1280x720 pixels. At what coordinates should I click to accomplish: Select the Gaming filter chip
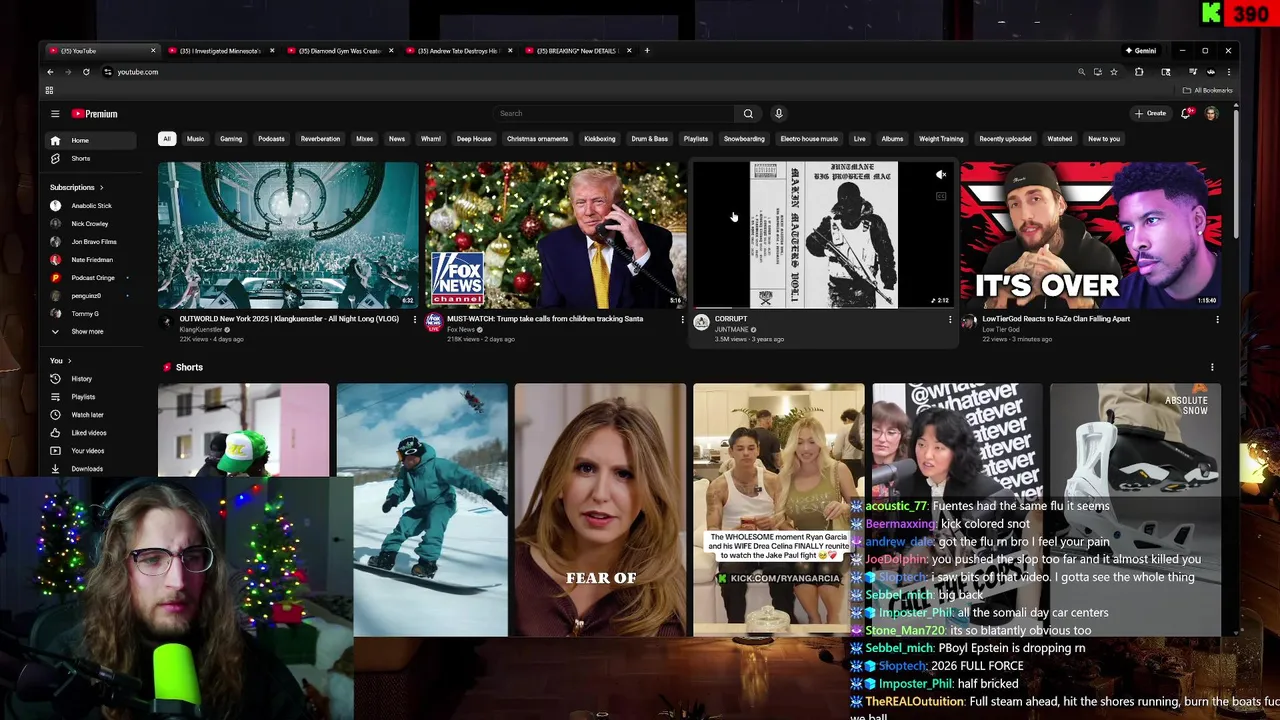231,139
